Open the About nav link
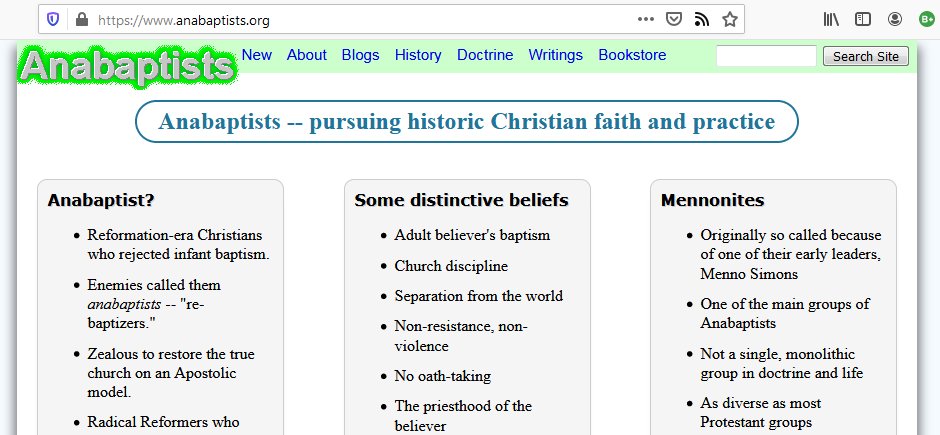The width and height of the screenshot is (940, 435). tap(306, 55)
